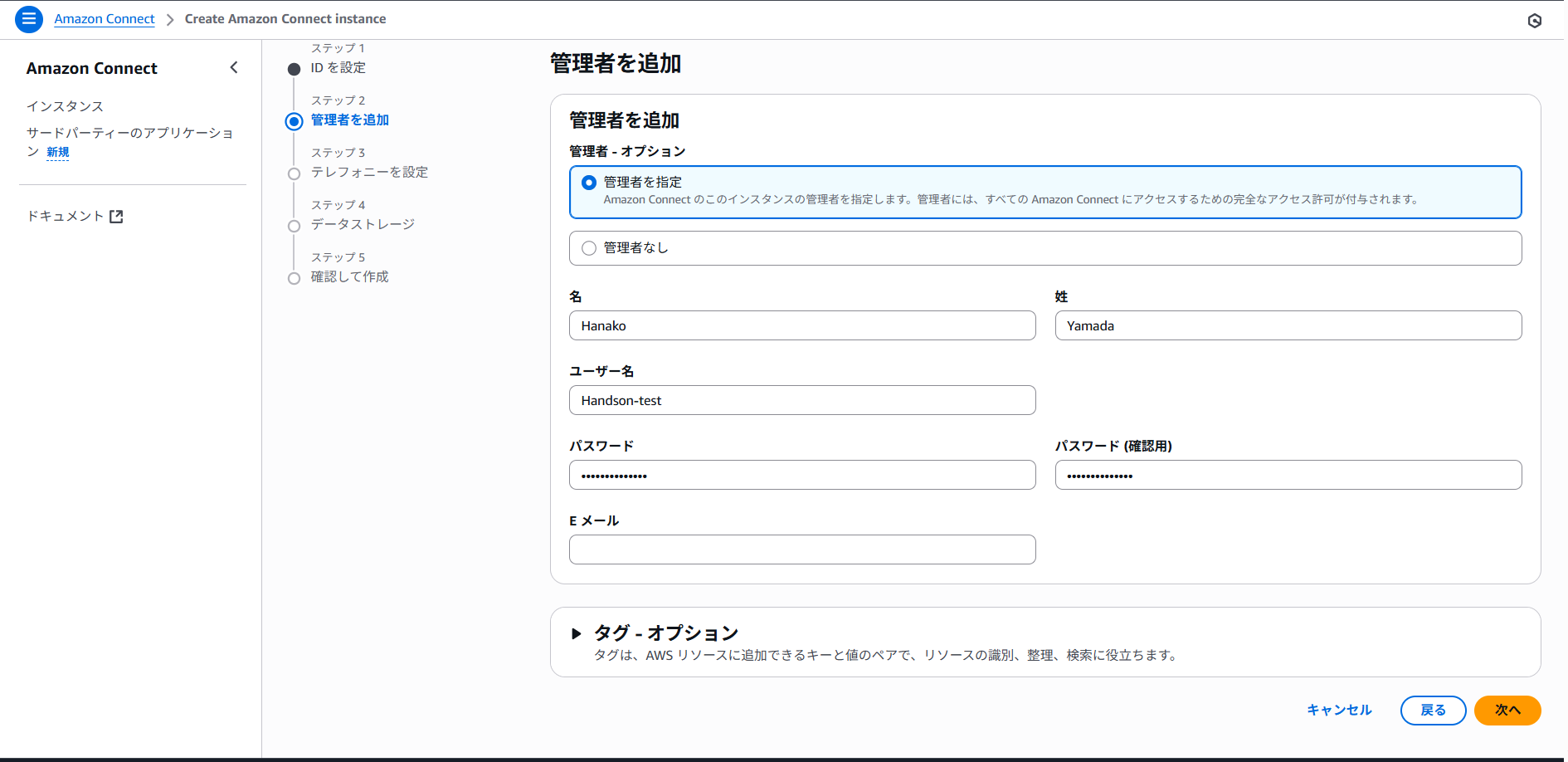Open サードパーティーのアプリケーション in the sidebar
The image size is (1568, 762).
coord(129,133)
